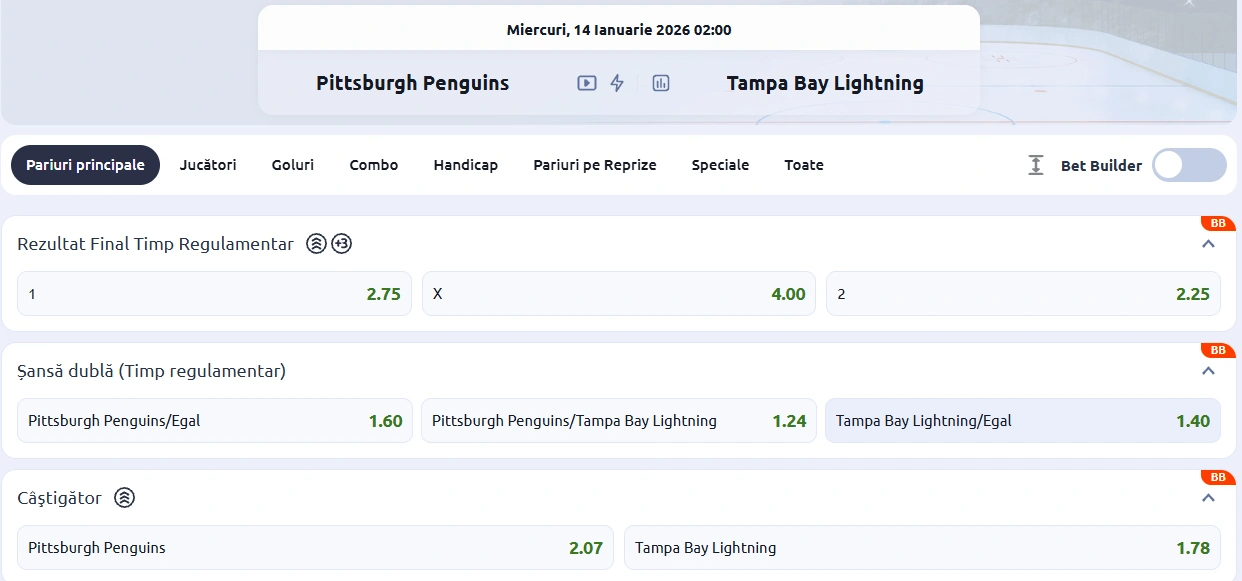The width and height of the screenshot is (1242, 581).
Task: Select Pittsburgh Penguins/Egal at 1.60
Action: (214, 420)
